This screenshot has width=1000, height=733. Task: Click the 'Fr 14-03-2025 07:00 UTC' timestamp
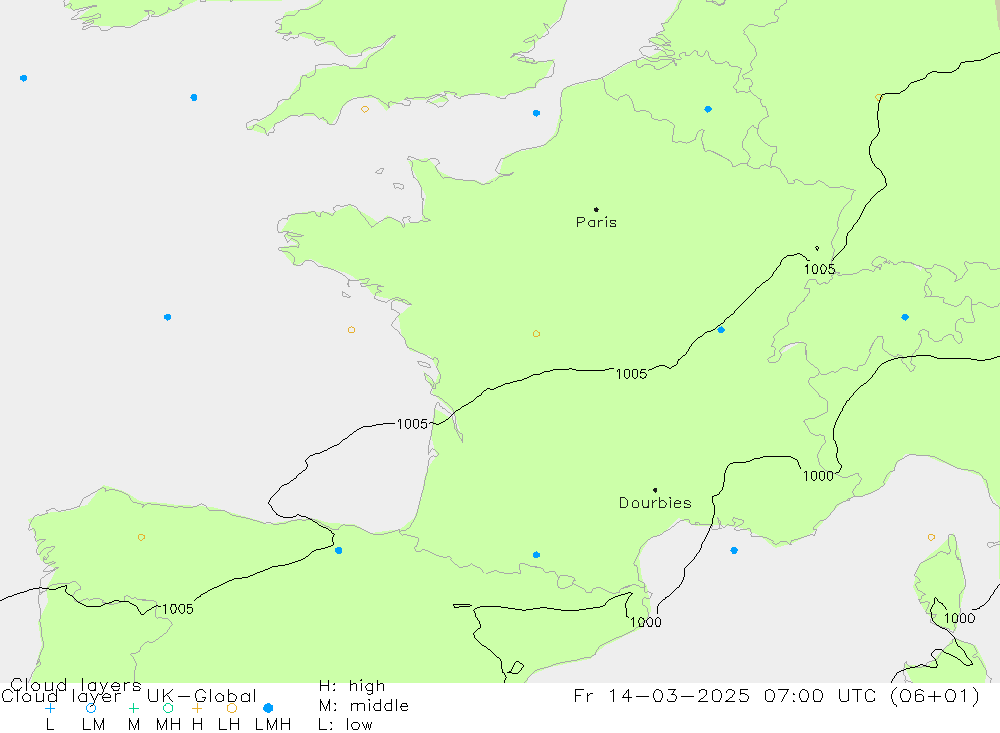point(727,695)
